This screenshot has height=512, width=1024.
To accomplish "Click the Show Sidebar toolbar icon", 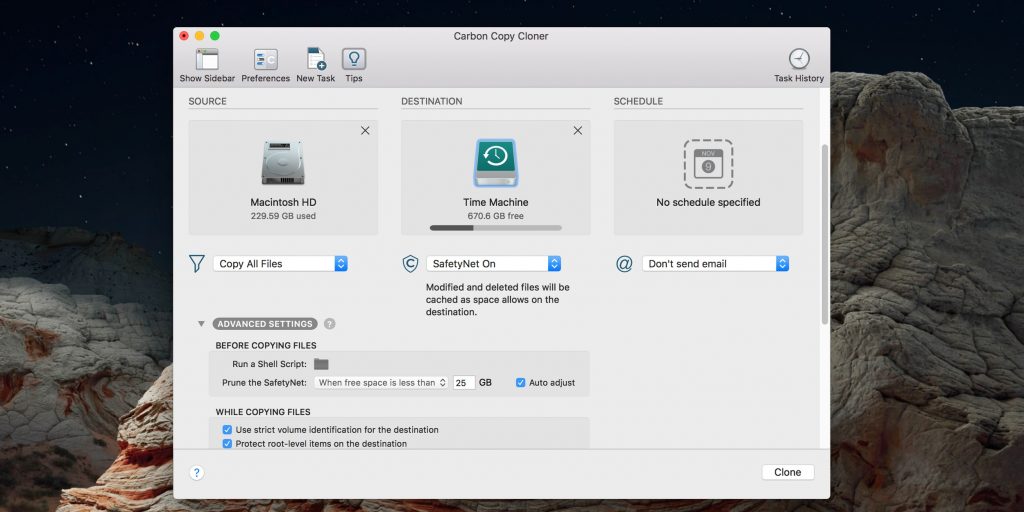I will coord(207,59).
